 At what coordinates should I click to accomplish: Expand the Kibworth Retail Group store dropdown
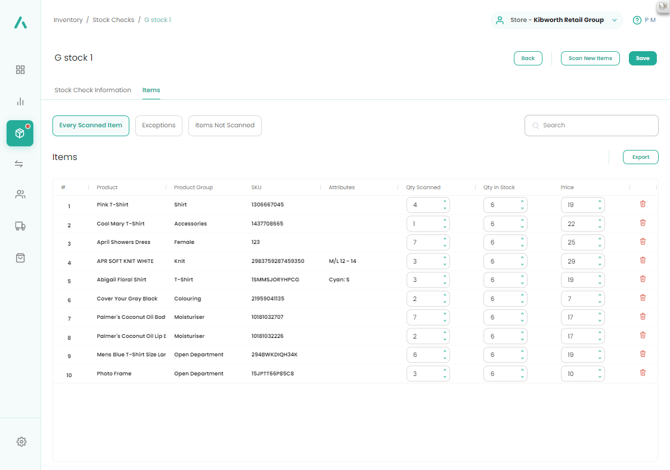614,20
